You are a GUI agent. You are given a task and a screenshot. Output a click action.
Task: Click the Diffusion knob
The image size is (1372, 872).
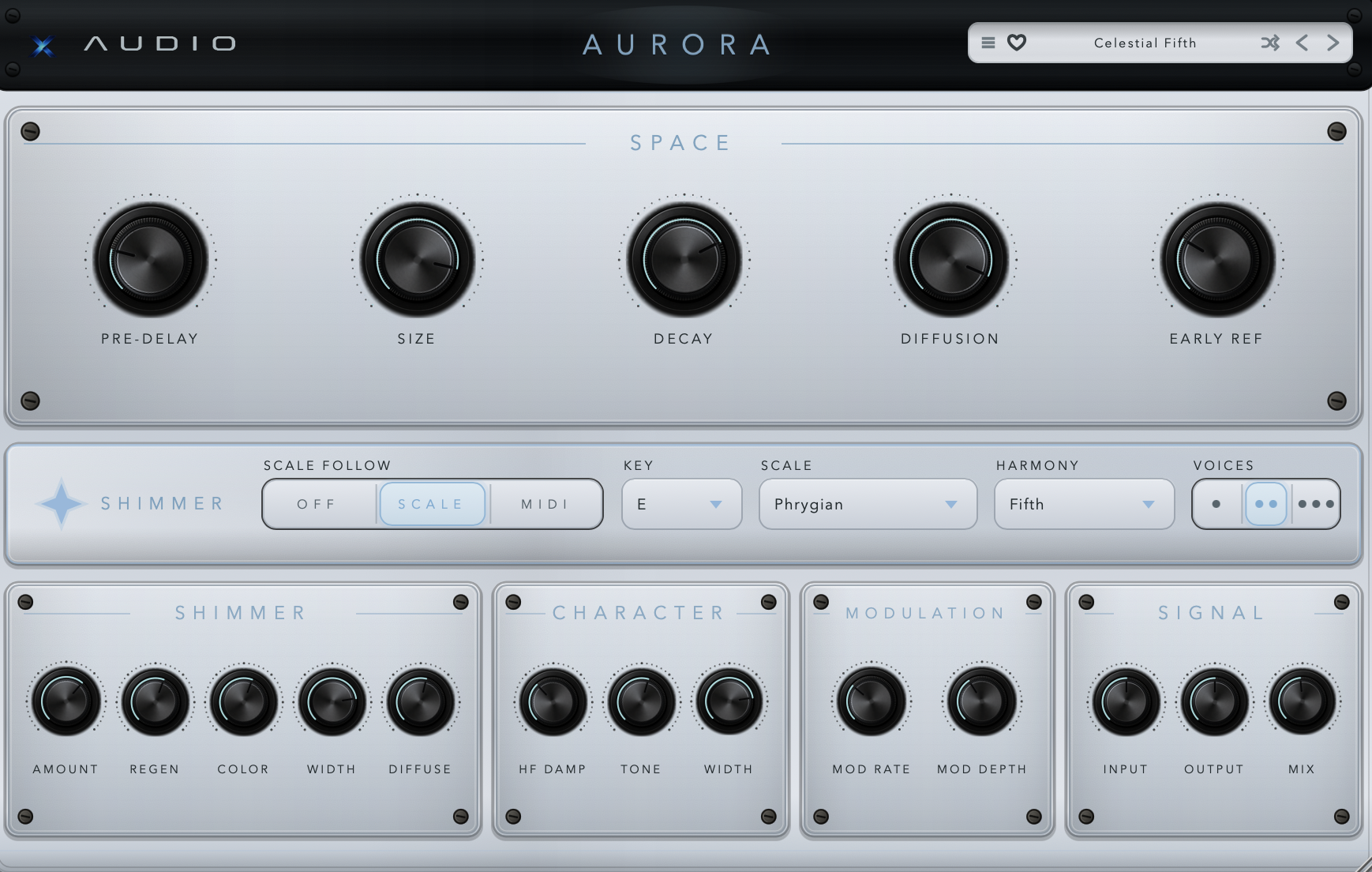[x=950, y=259]
